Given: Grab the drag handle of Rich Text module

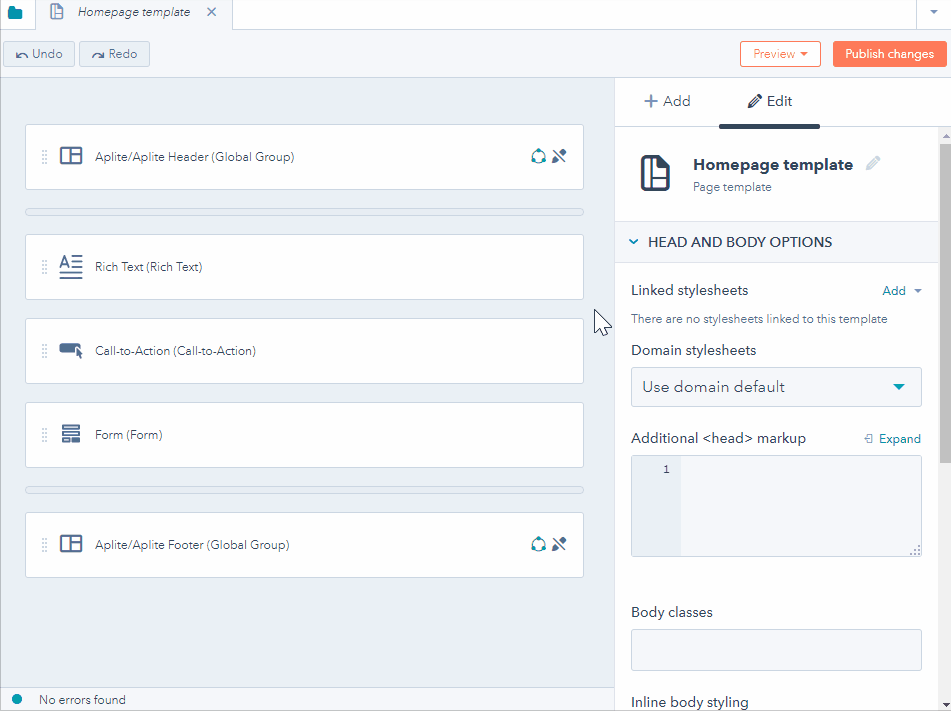Looking at the screenshot, I should [44, 267].
